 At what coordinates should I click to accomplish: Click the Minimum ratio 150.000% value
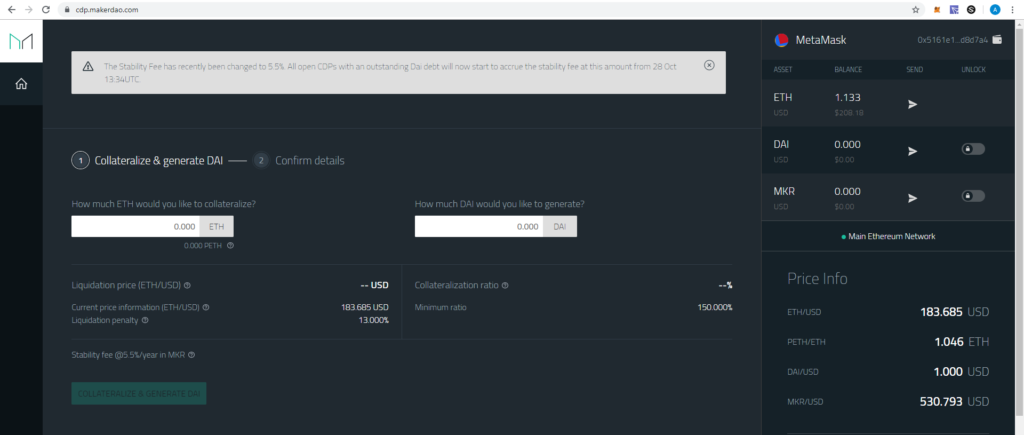coord(715,307)
